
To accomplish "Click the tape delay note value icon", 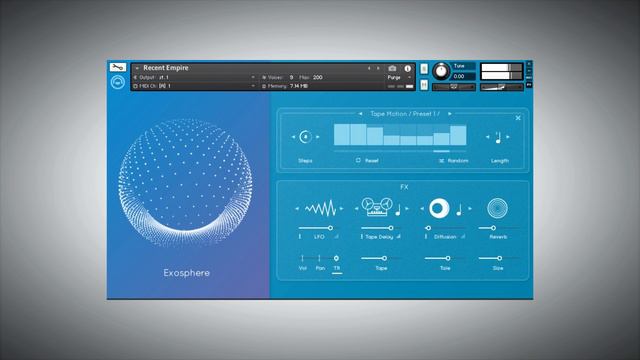I will click(398, 210).
